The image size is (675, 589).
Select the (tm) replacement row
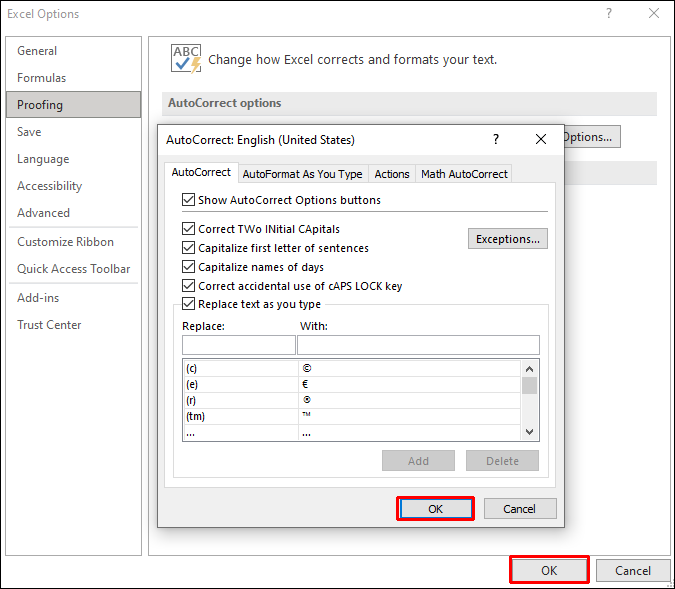tap(352, 416)
